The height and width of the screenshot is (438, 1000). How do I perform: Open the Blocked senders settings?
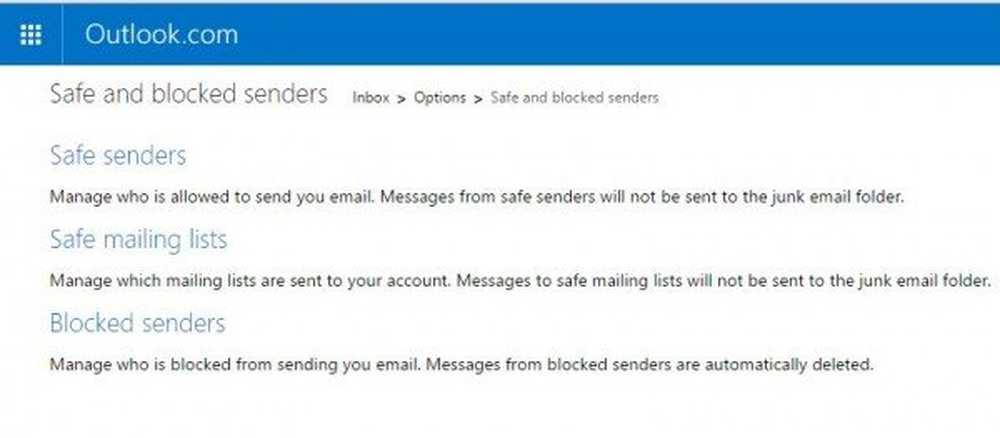(138, 323)
